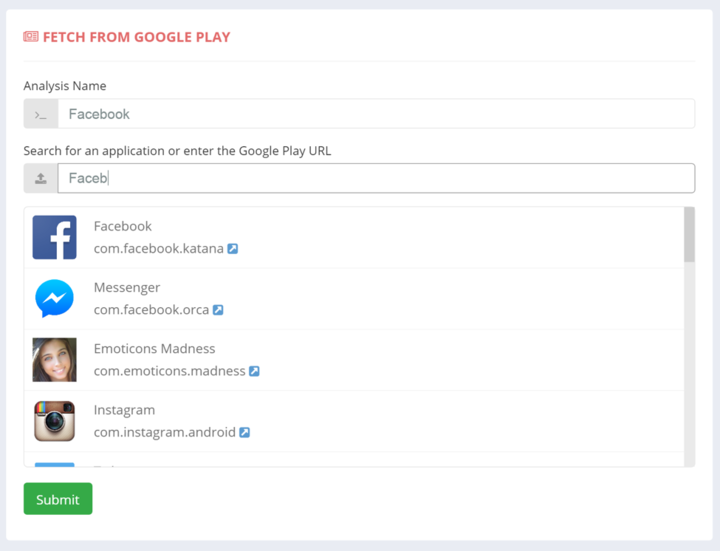Click the Analysis Name label

tap(65, 86)
